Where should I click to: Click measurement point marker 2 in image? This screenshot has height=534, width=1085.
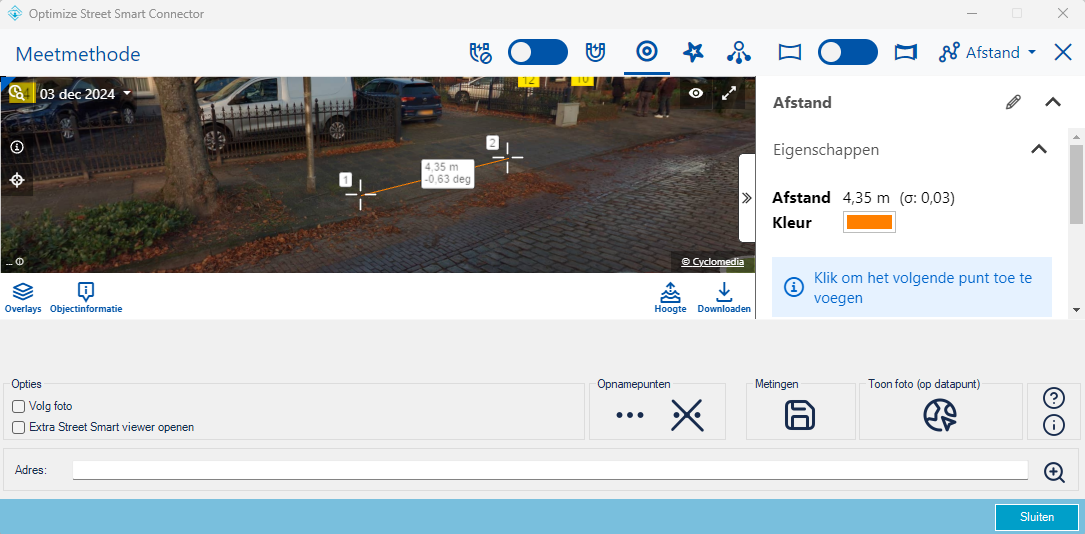(x=507, y=157)
